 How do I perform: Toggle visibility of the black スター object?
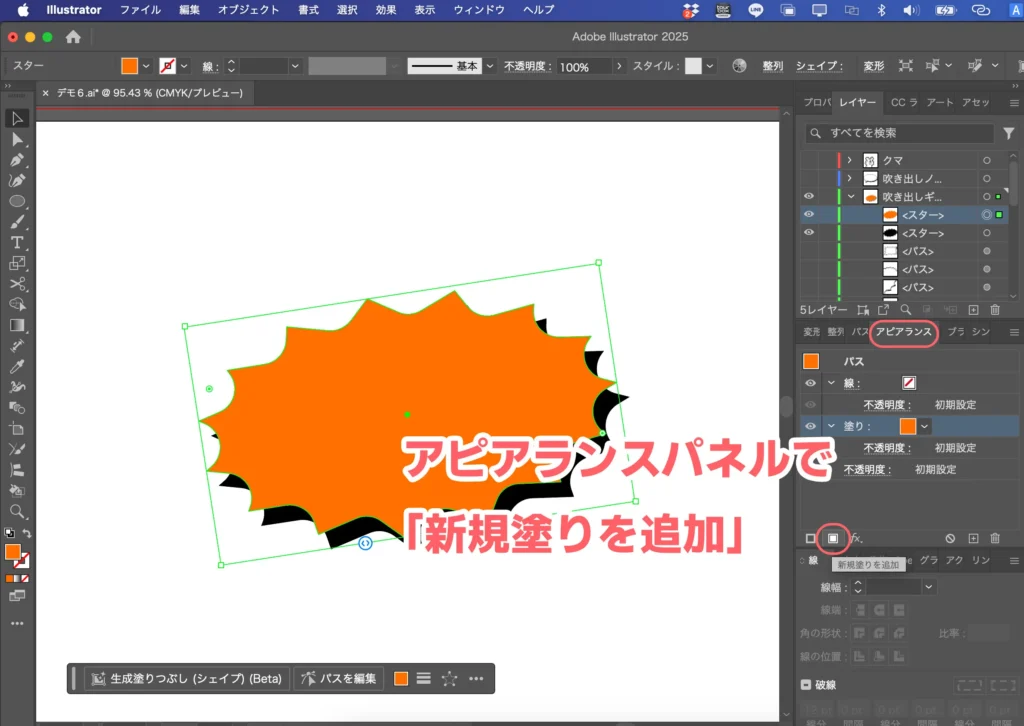point(809,232)
